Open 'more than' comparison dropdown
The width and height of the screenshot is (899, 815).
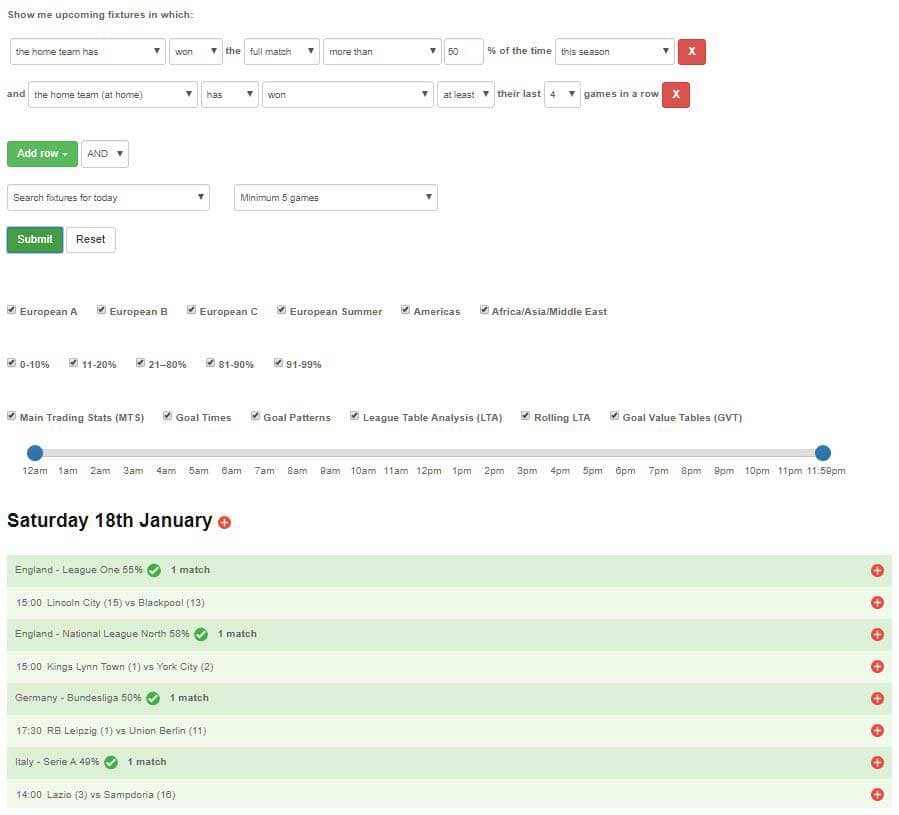point(382,52)
